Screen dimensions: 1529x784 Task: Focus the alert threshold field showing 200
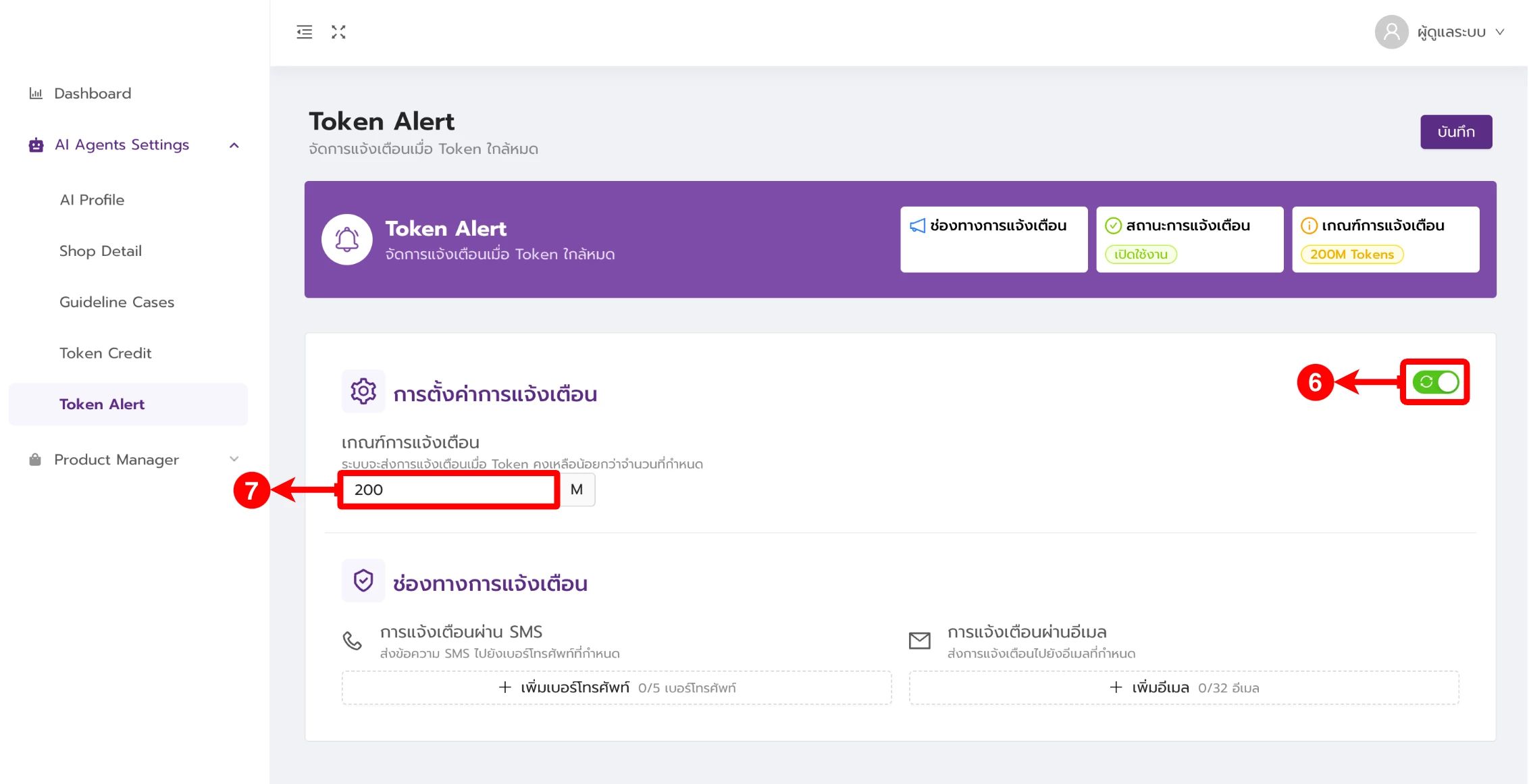[448, 490]
